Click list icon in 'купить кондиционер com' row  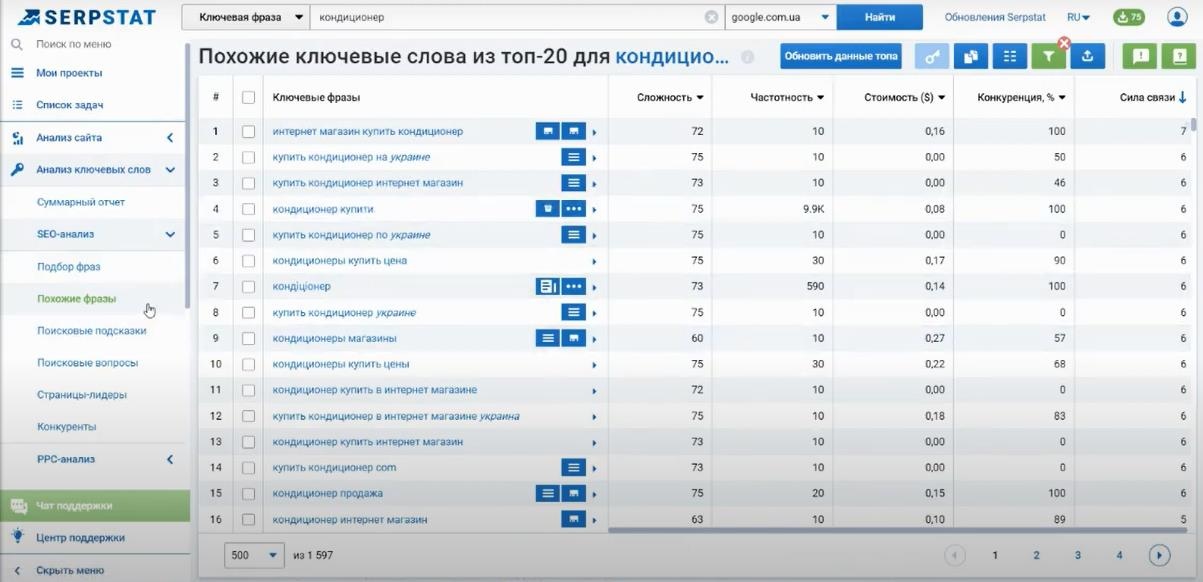(x=573, y=468)
